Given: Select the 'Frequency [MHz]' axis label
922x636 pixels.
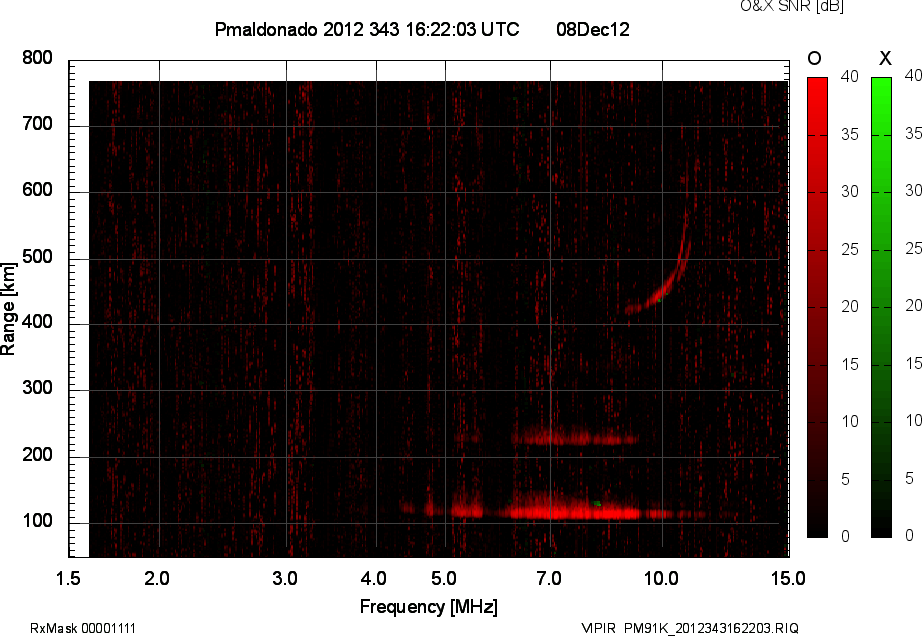Looking at the screenshot, I should [x=429, y=607].
